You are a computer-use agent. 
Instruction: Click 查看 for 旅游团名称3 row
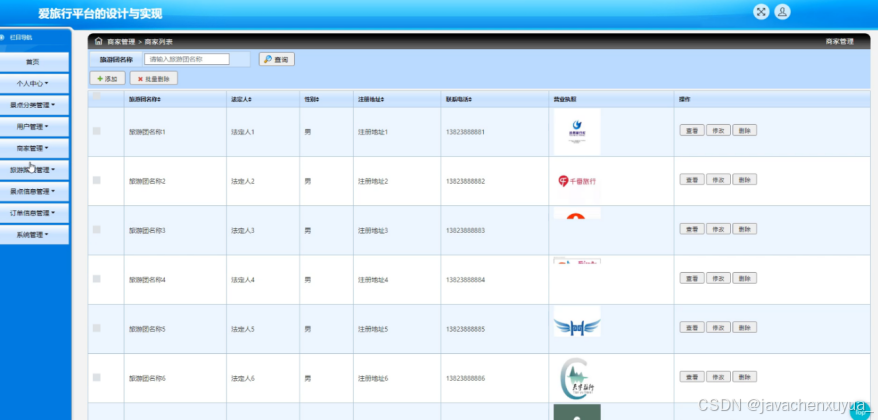(692, 228)
